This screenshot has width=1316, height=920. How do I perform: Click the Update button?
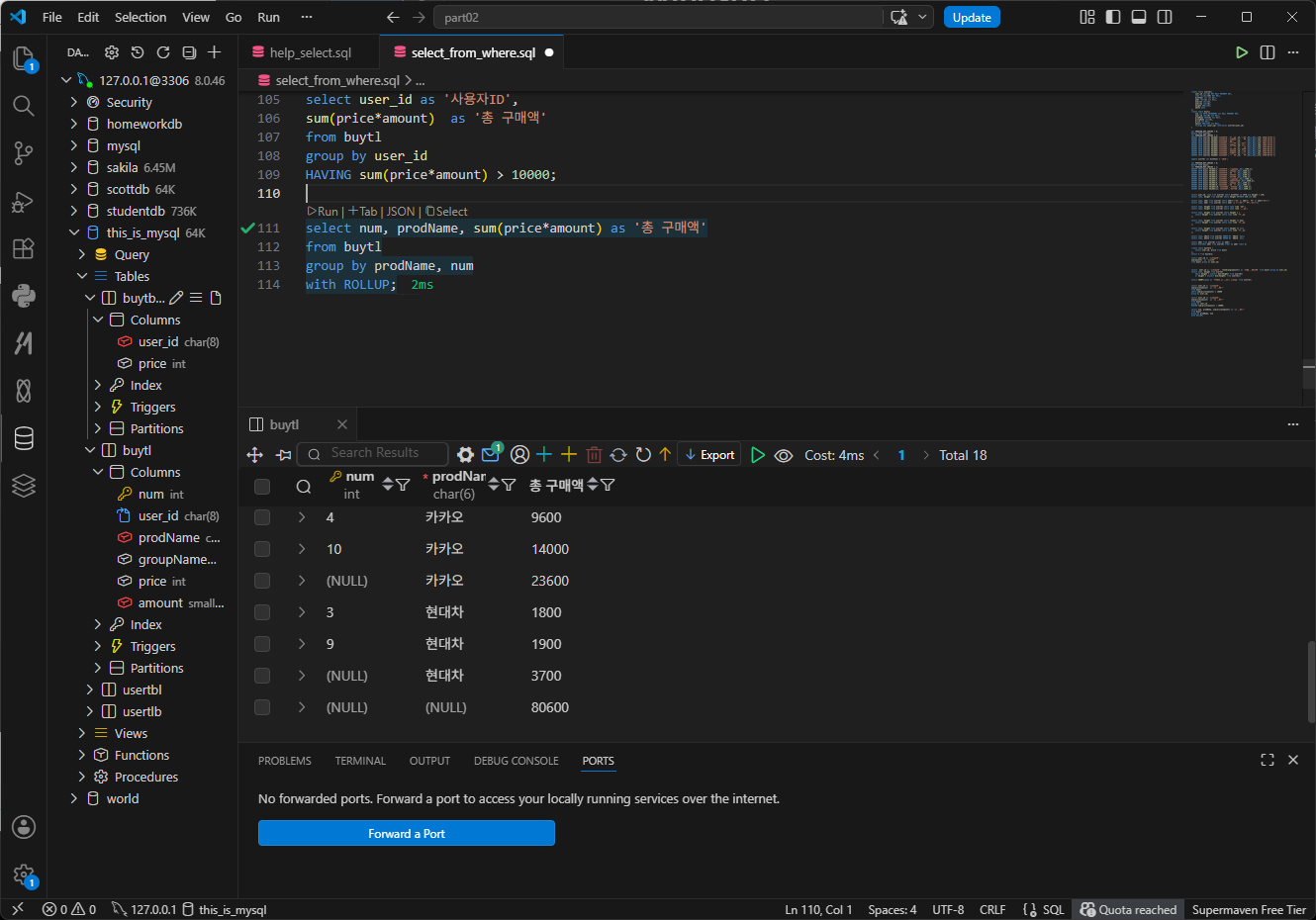coord(972,17)
